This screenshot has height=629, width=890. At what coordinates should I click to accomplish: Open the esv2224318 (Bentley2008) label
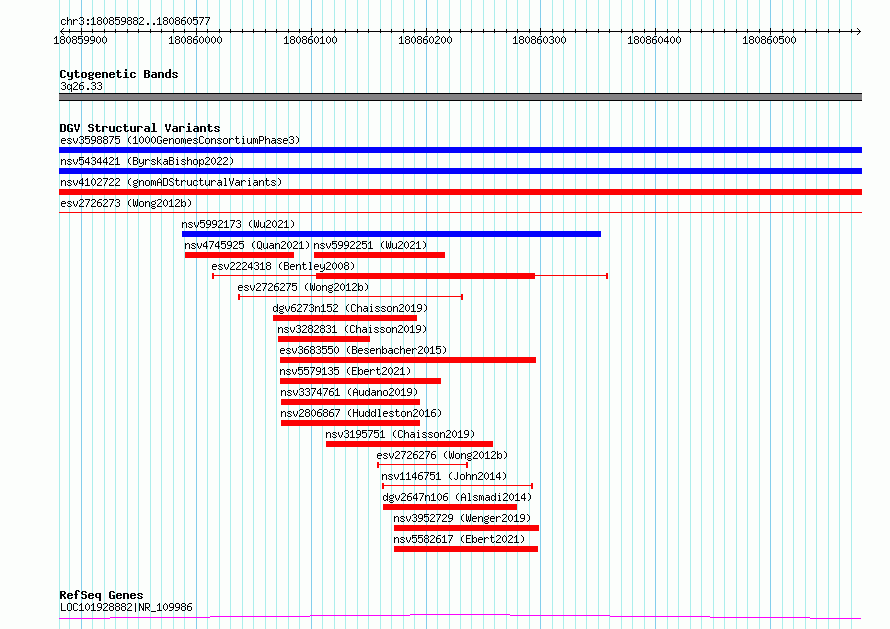[x=283, y=266]
